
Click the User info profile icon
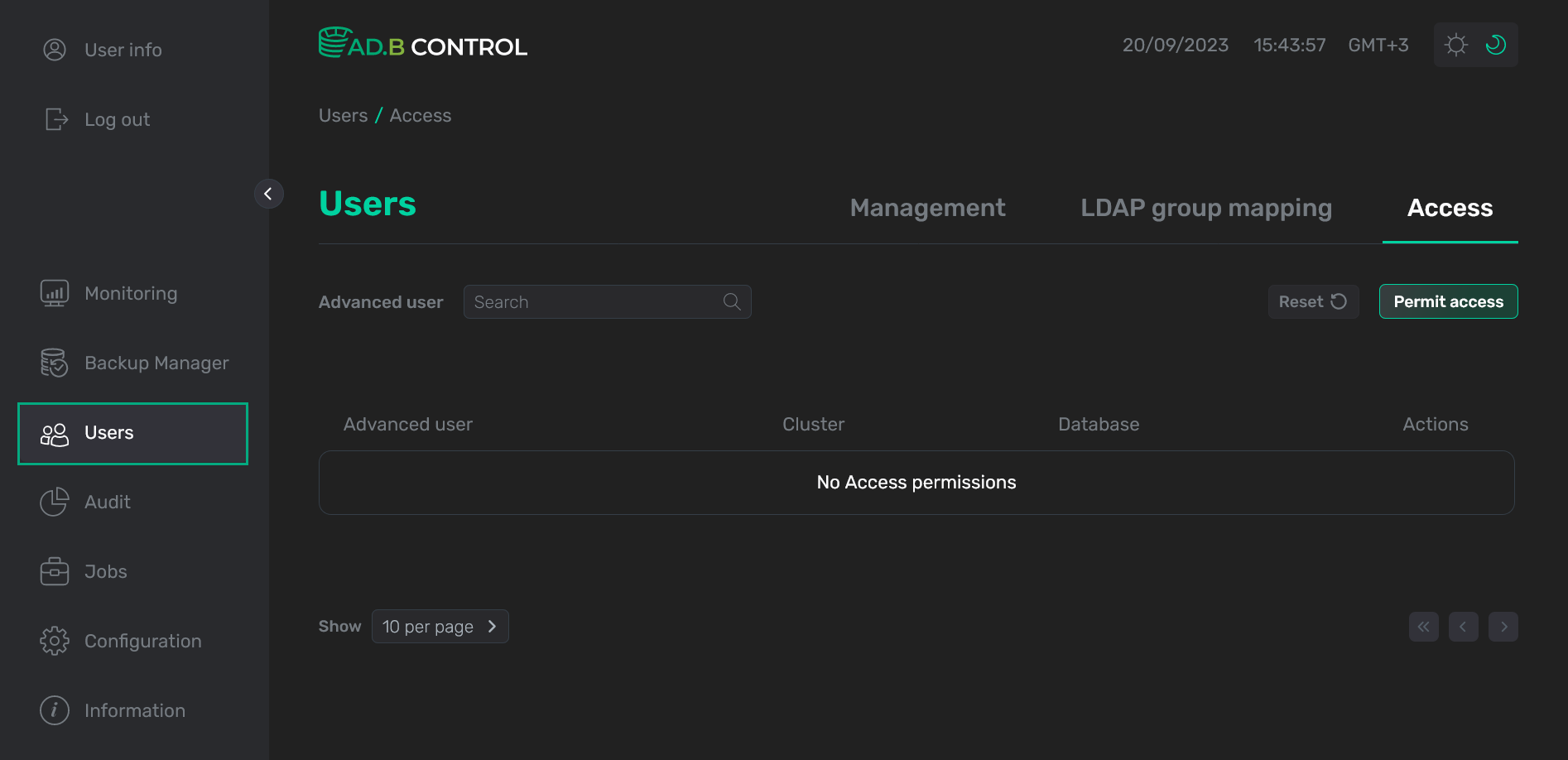55,50
